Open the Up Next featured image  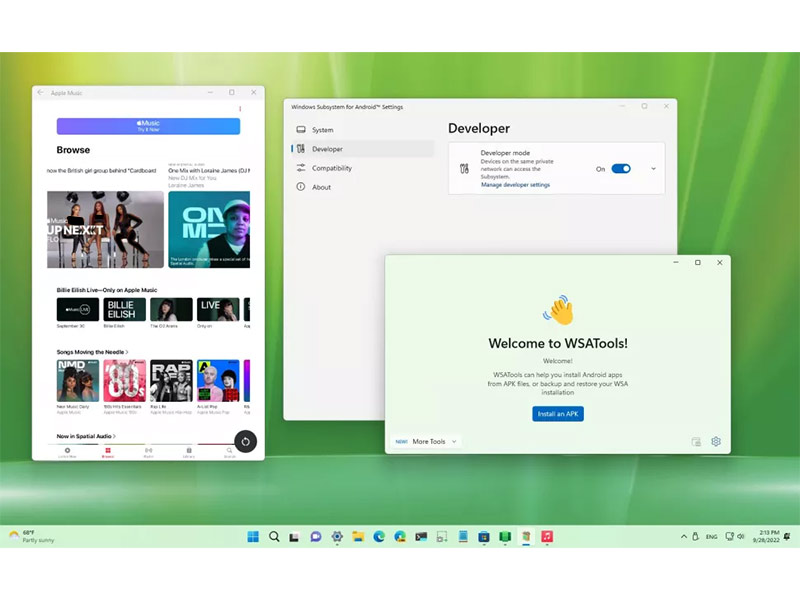click(106, 230)
